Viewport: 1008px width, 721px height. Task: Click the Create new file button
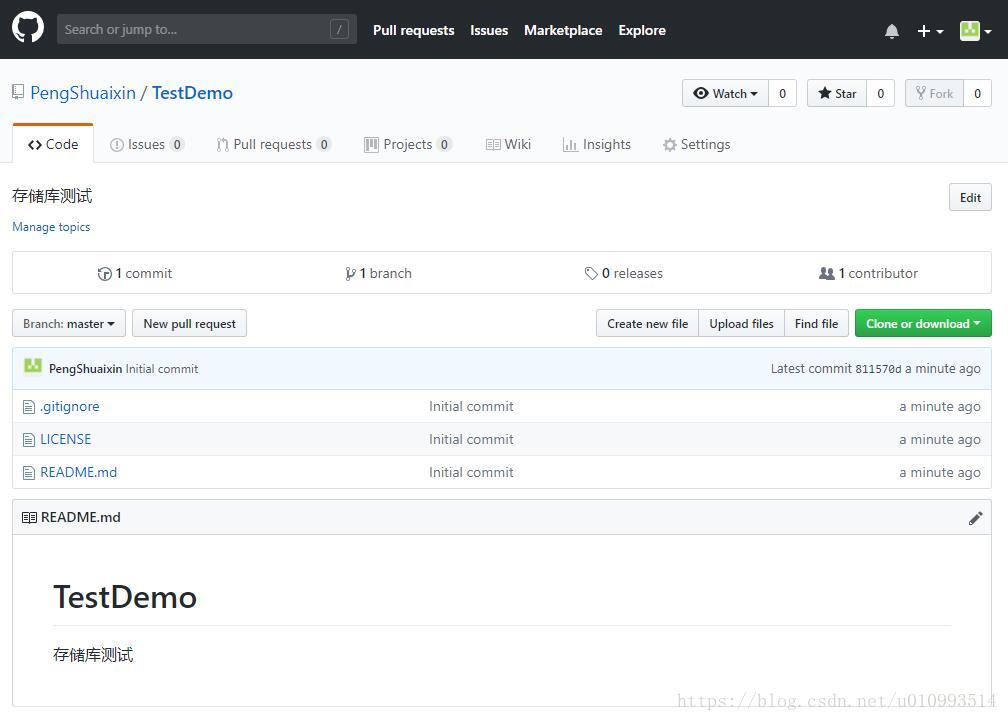tap(647, 323)
